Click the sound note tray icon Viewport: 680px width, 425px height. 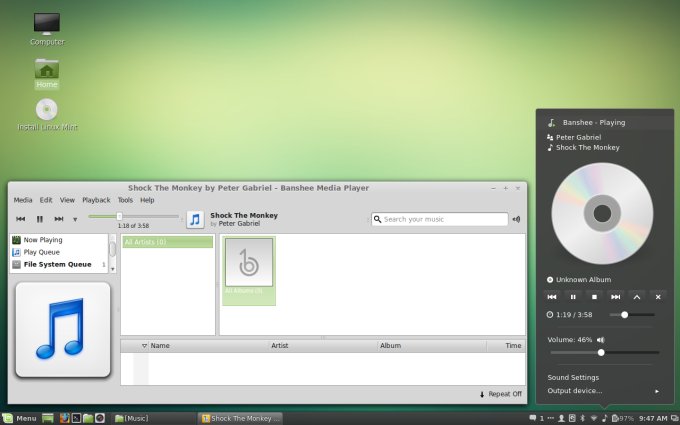605,418
